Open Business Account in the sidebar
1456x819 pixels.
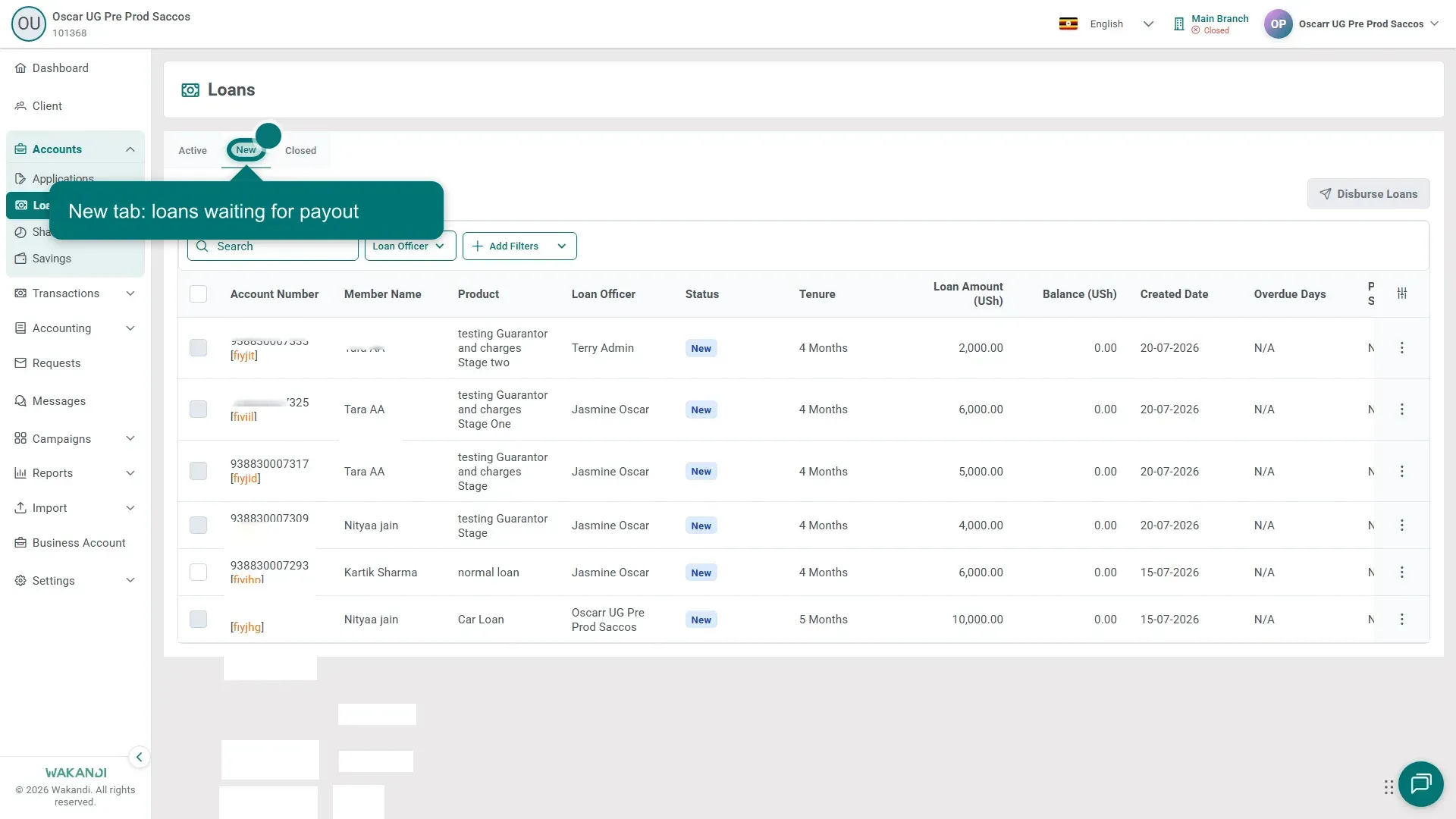(x=75, y=543)
